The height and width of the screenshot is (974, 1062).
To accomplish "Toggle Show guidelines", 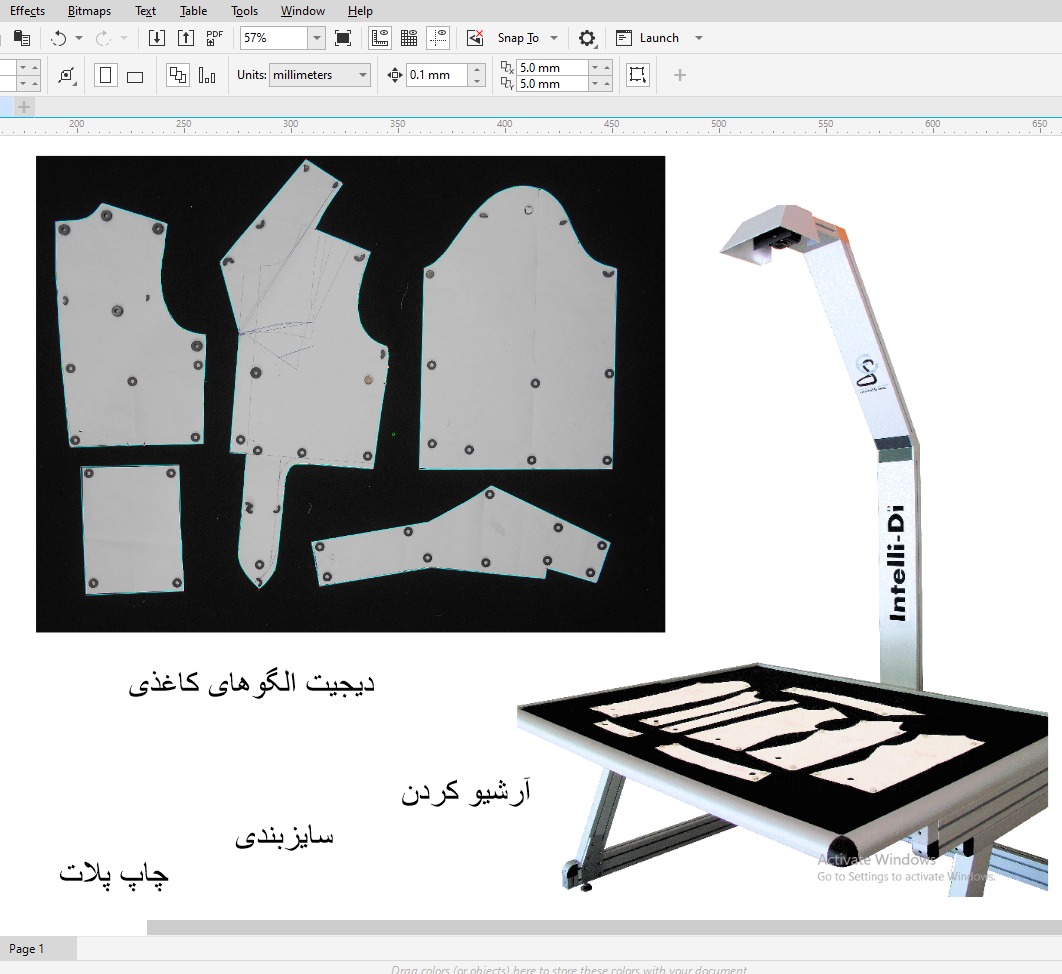I will click(x=438, y=38).
